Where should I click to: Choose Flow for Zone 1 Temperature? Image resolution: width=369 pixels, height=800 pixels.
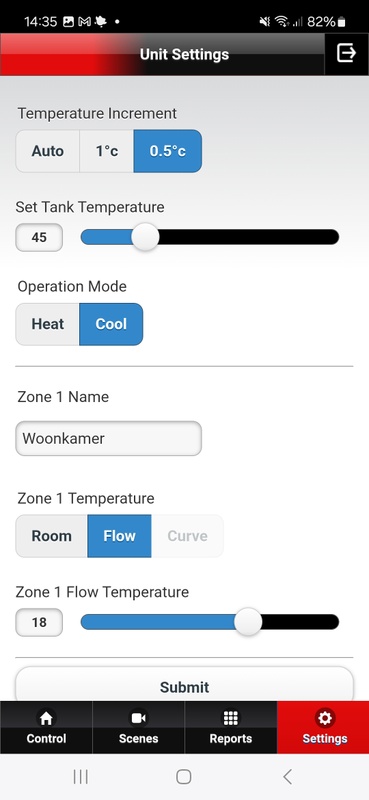[x=119, y=536]
